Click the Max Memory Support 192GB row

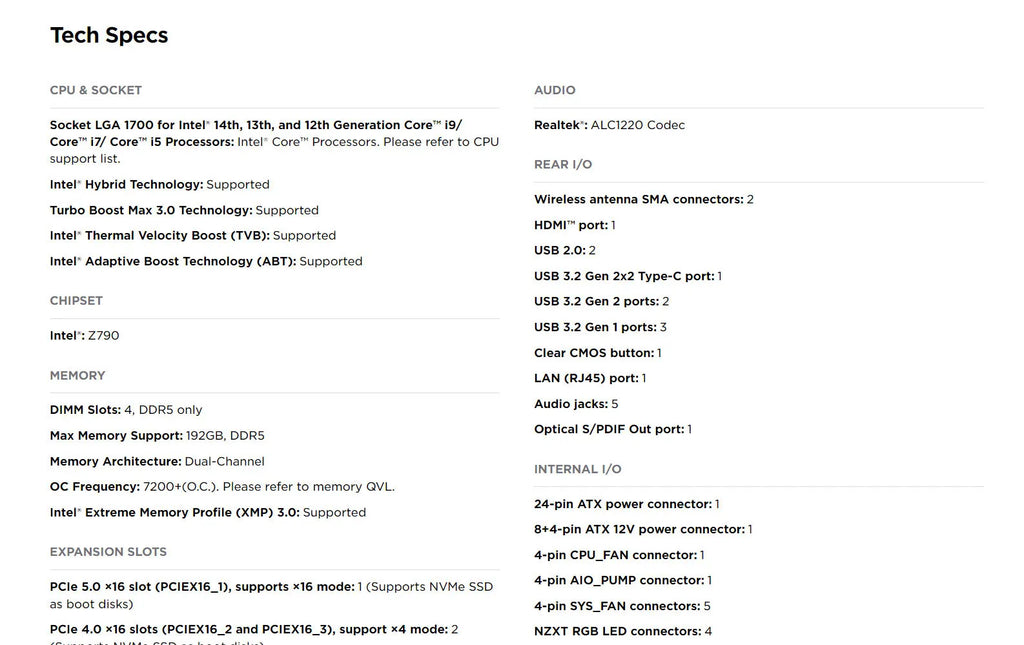pos(157,435)
